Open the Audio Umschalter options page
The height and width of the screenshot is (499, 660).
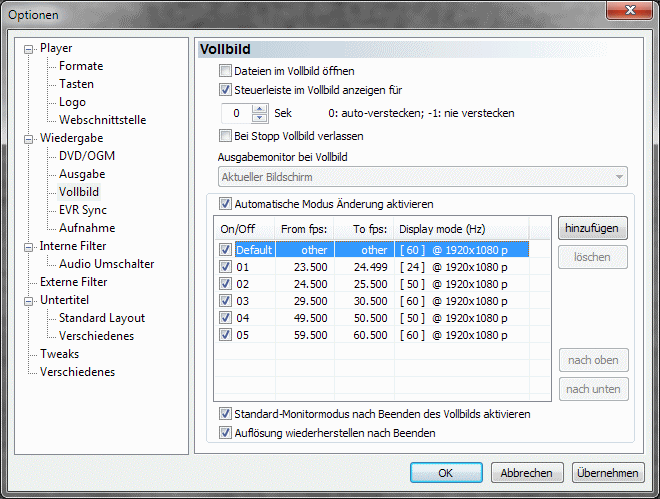(106, 264)
